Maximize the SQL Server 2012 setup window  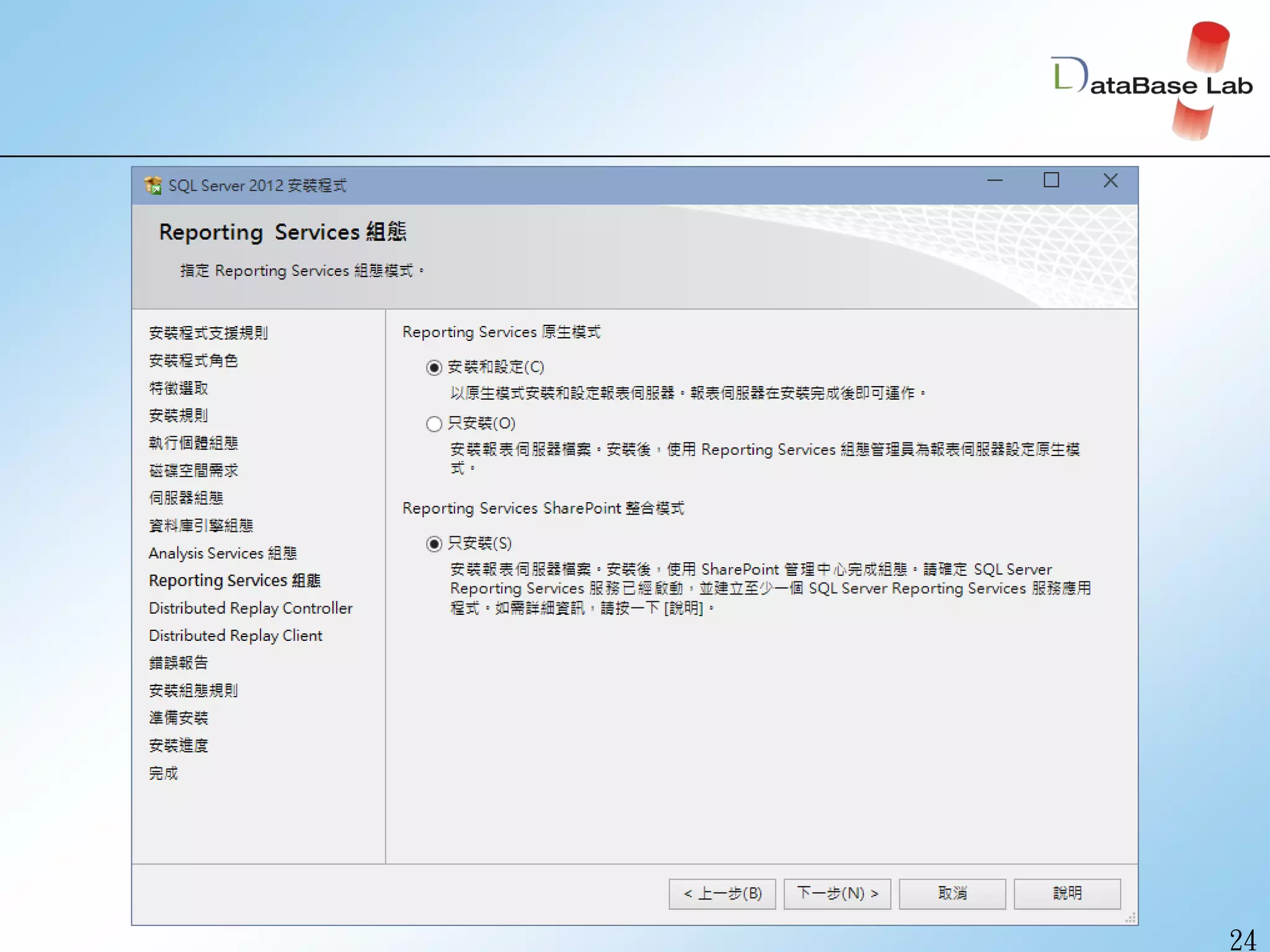(x=1051, y=180)
